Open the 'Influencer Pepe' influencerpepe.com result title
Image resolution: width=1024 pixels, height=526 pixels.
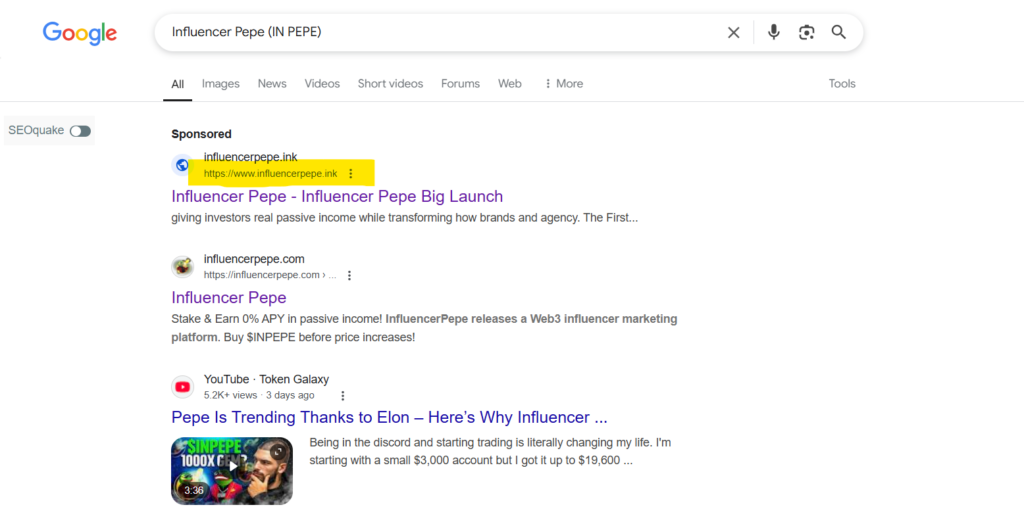229,298
